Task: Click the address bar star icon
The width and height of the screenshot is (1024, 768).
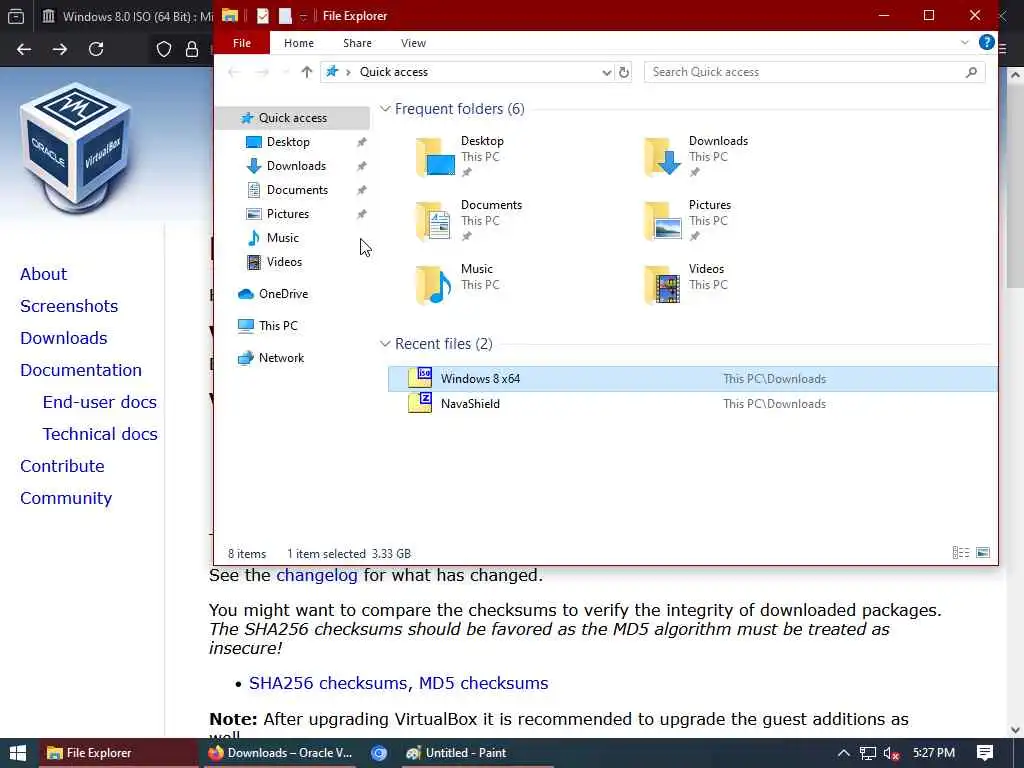Action: (332, 72)
